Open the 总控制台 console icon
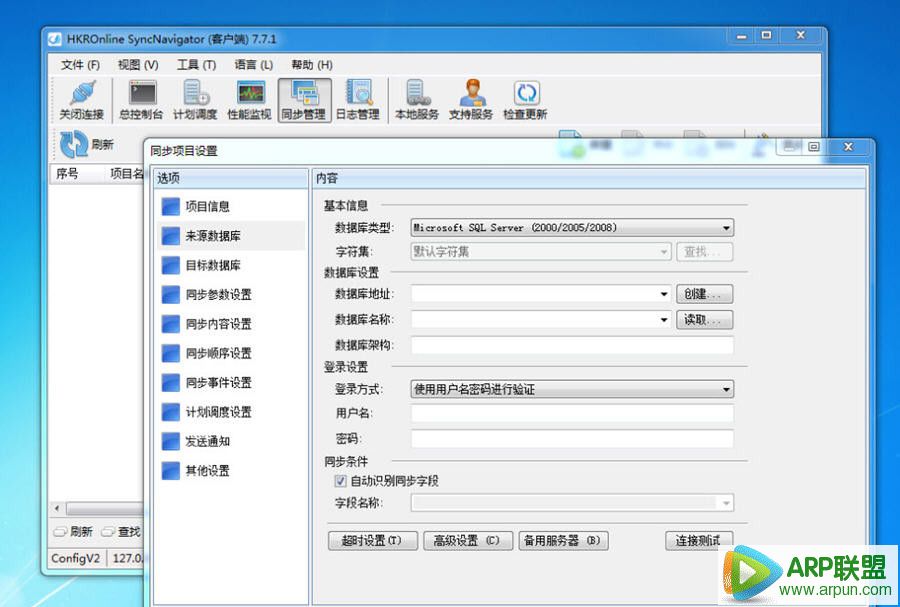This screenshot has height=607, width=900. [141, 100]
